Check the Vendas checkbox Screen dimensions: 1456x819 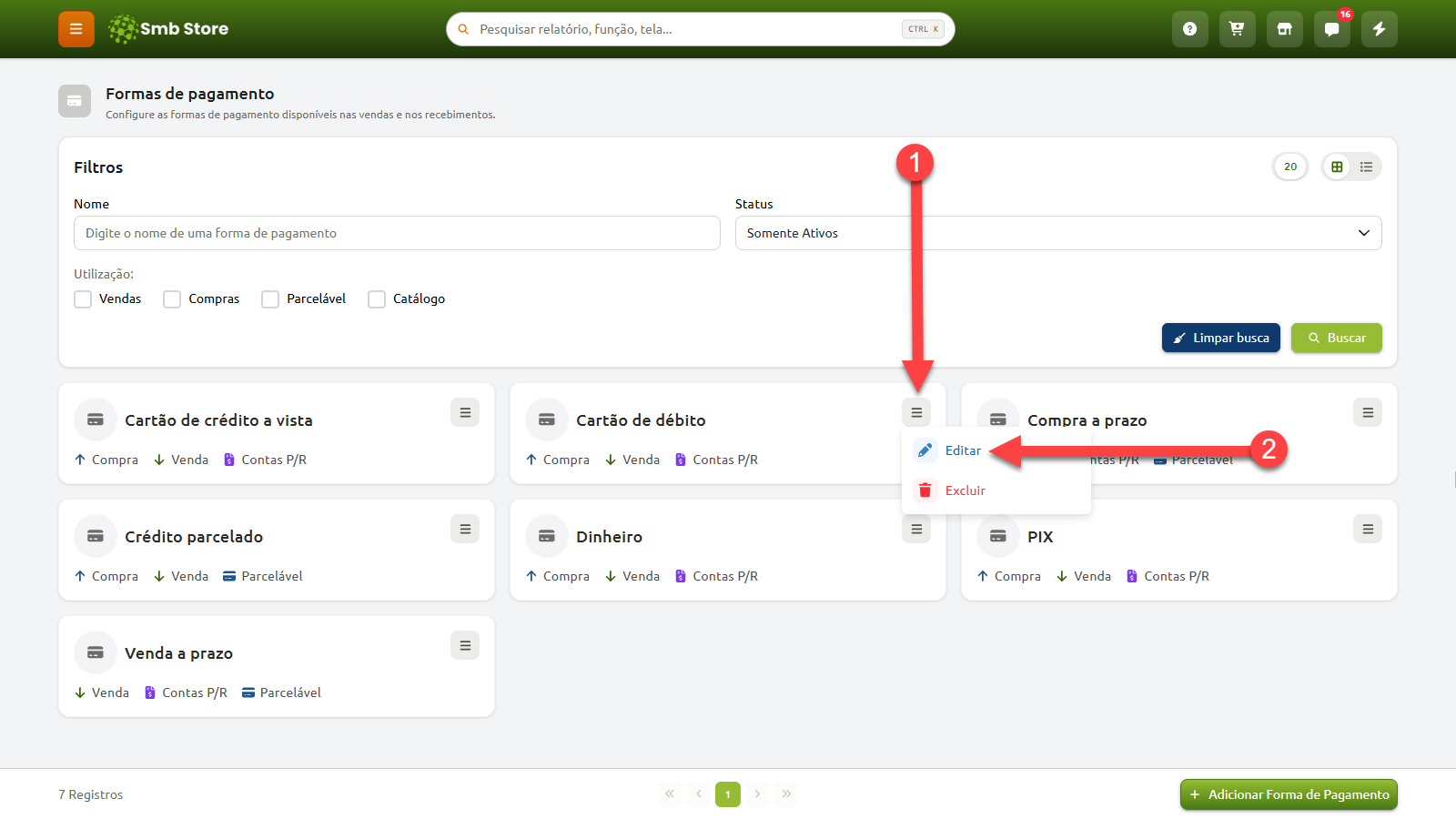tap(83, 299)
